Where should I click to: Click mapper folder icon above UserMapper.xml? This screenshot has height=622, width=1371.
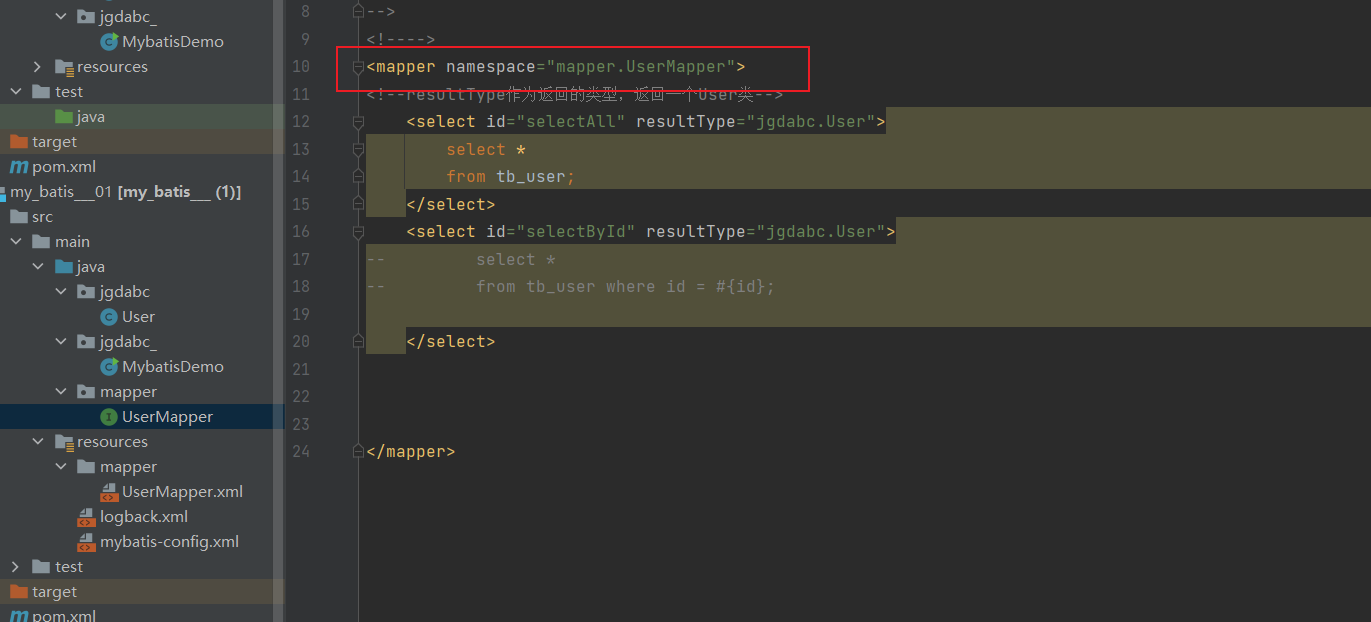[87, 467]
